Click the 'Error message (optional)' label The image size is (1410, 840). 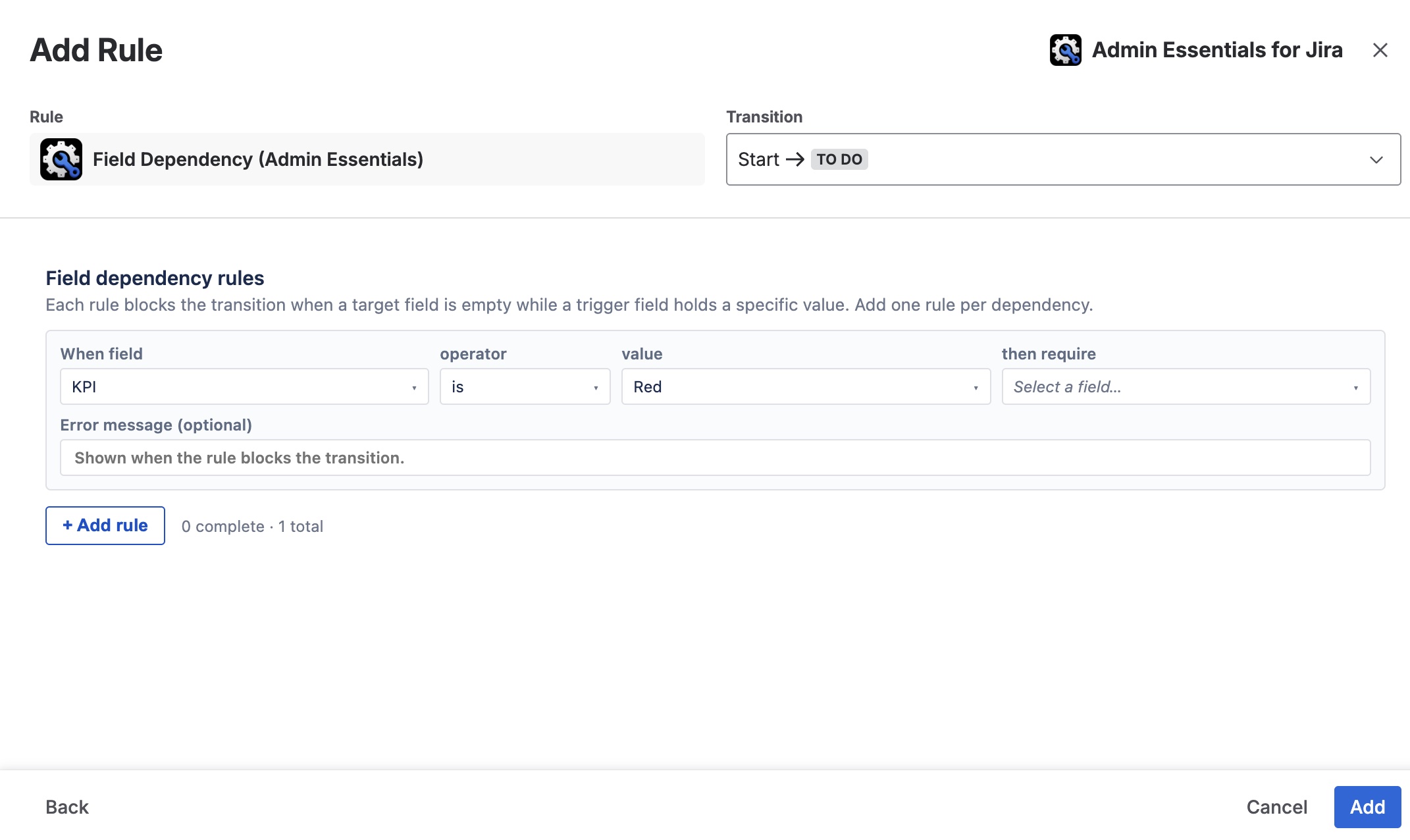tap(156, 425)
